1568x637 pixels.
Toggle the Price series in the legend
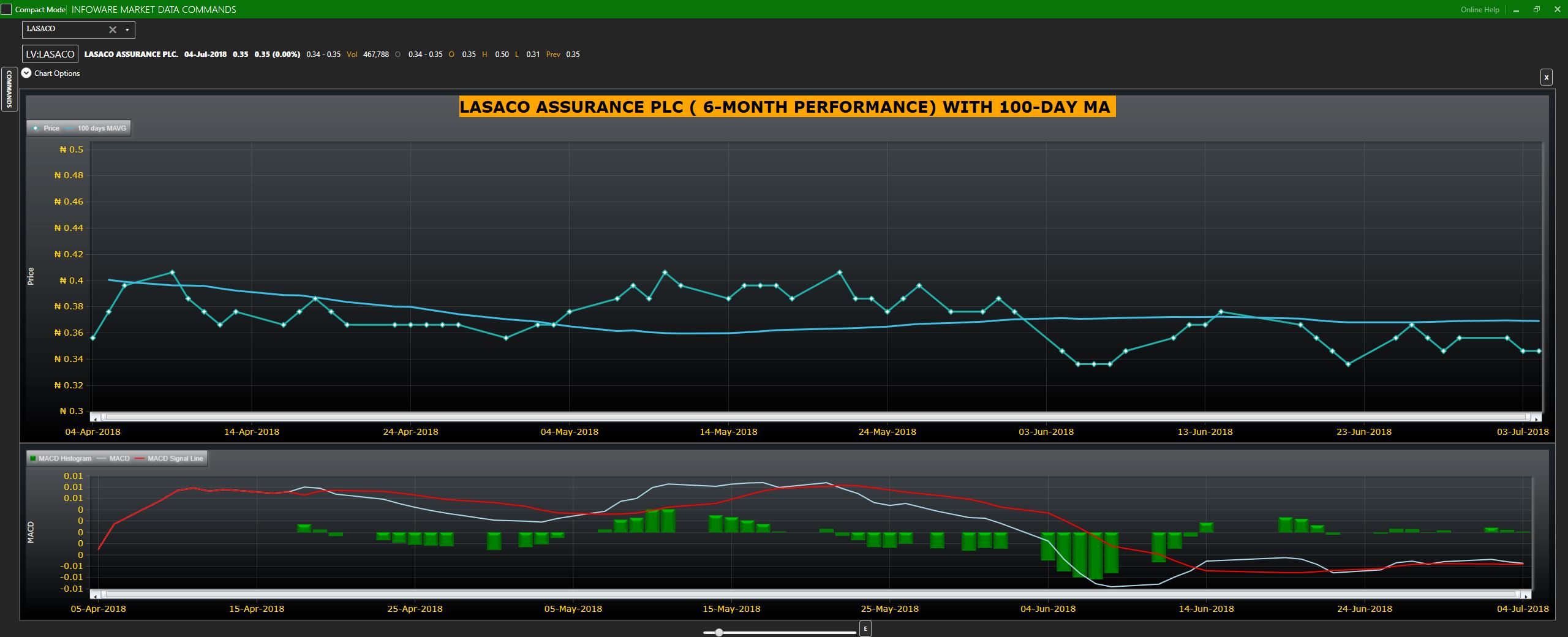pyautogui.click(x=47, y=128)
